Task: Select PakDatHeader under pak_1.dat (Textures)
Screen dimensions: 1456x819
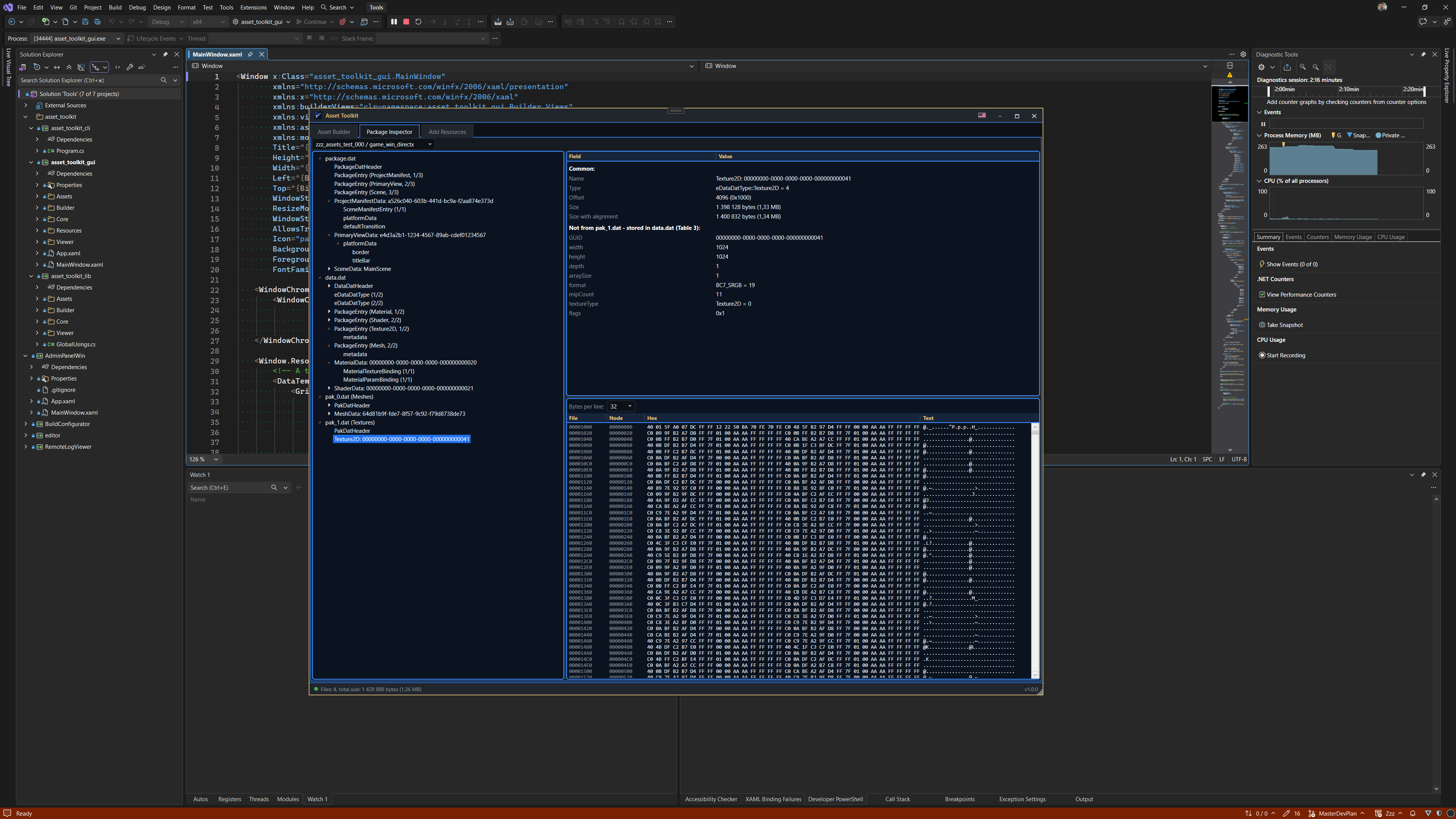Action: 352,431
